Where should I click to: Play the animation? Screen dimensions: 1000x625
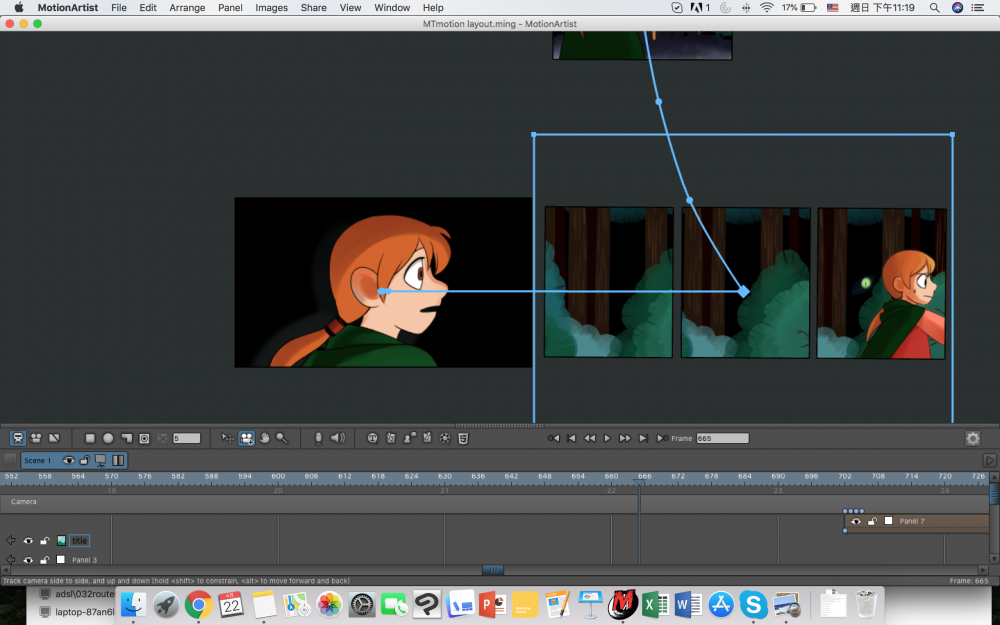click(x=607, y=438)
